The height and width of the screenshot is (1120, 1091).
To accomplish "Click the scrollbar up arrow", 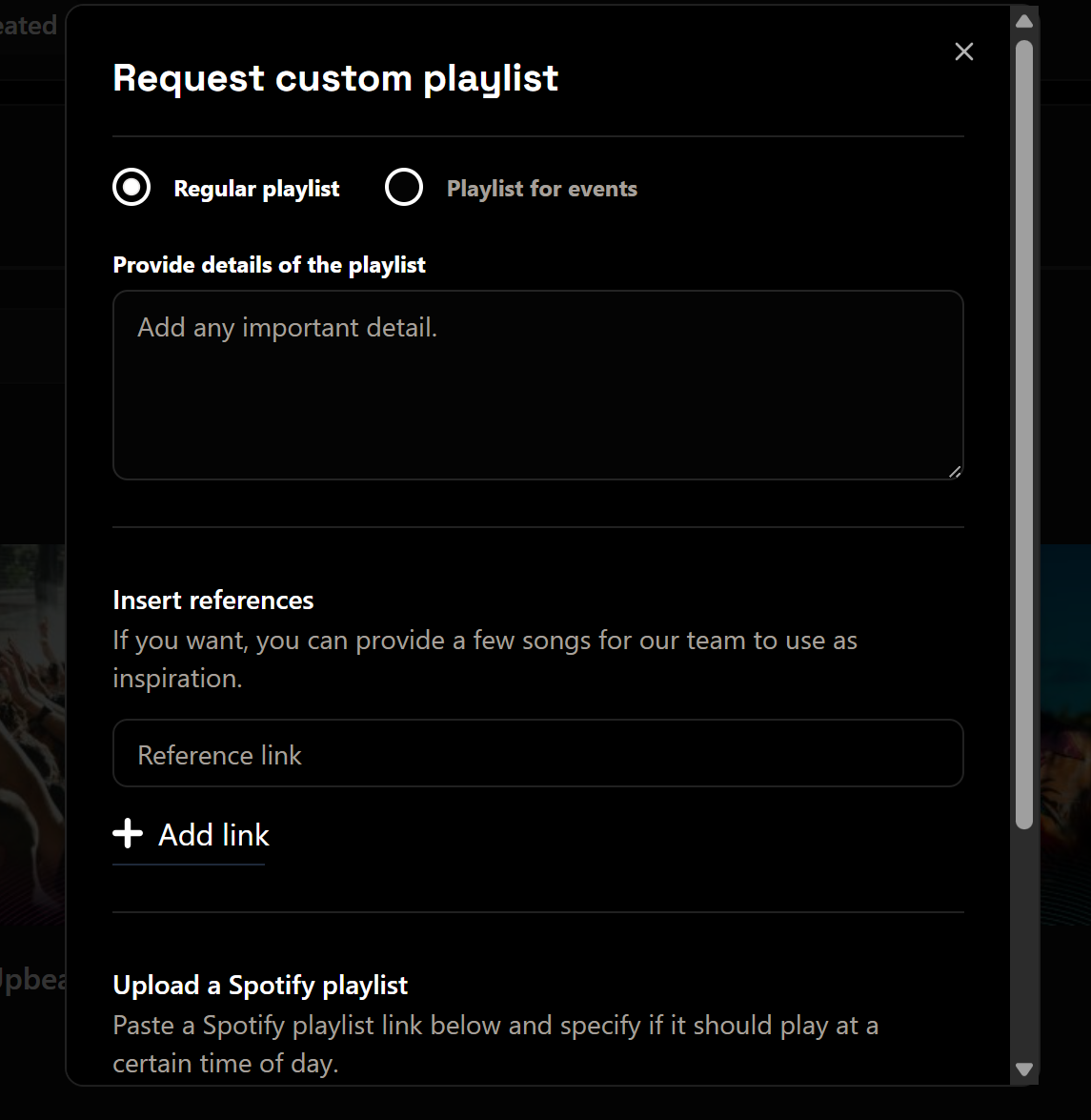I will (x=1024, y=21).
